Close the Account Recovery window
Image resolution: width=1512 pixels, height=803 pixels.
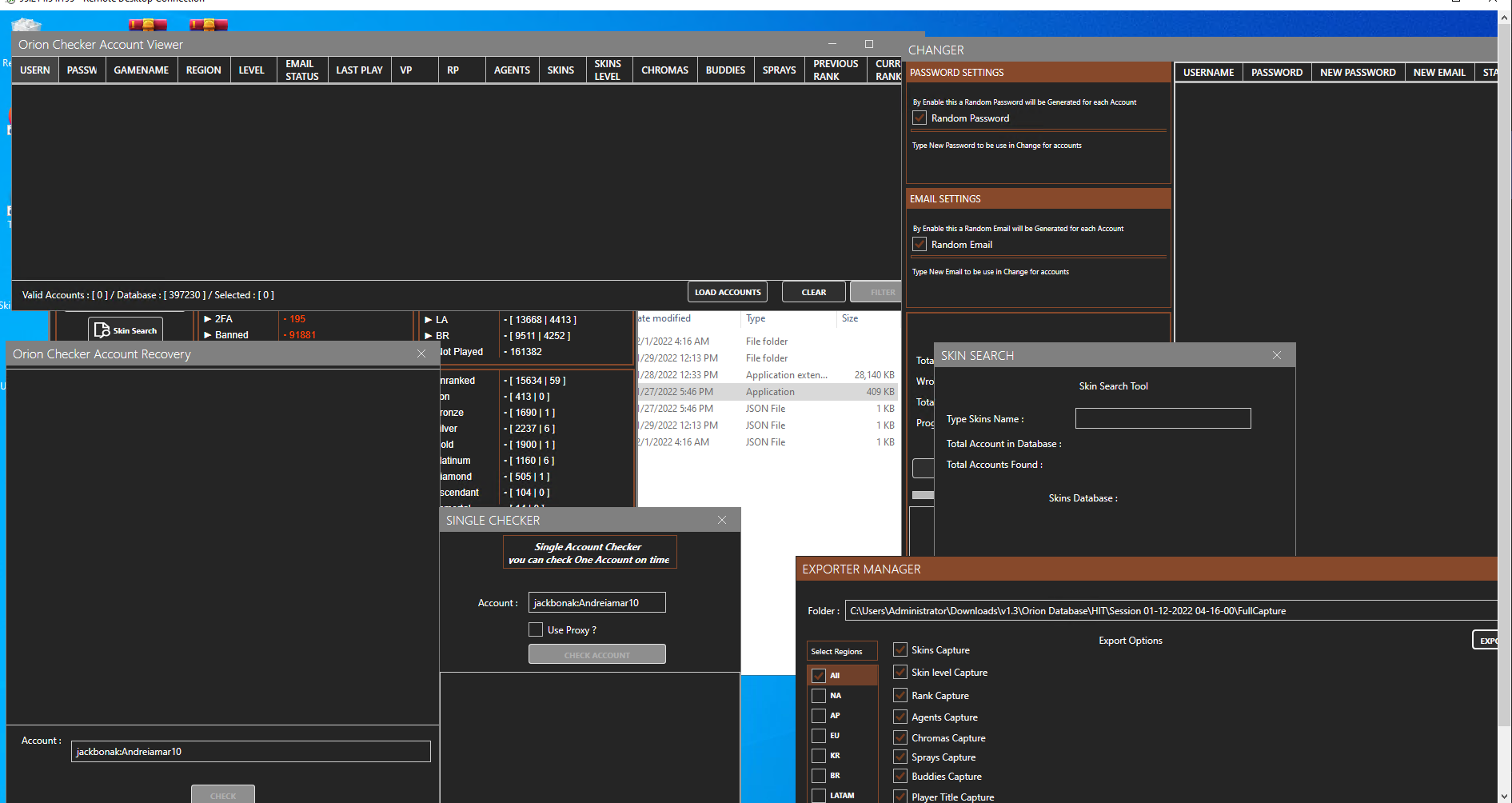click(x=421, y=354)
